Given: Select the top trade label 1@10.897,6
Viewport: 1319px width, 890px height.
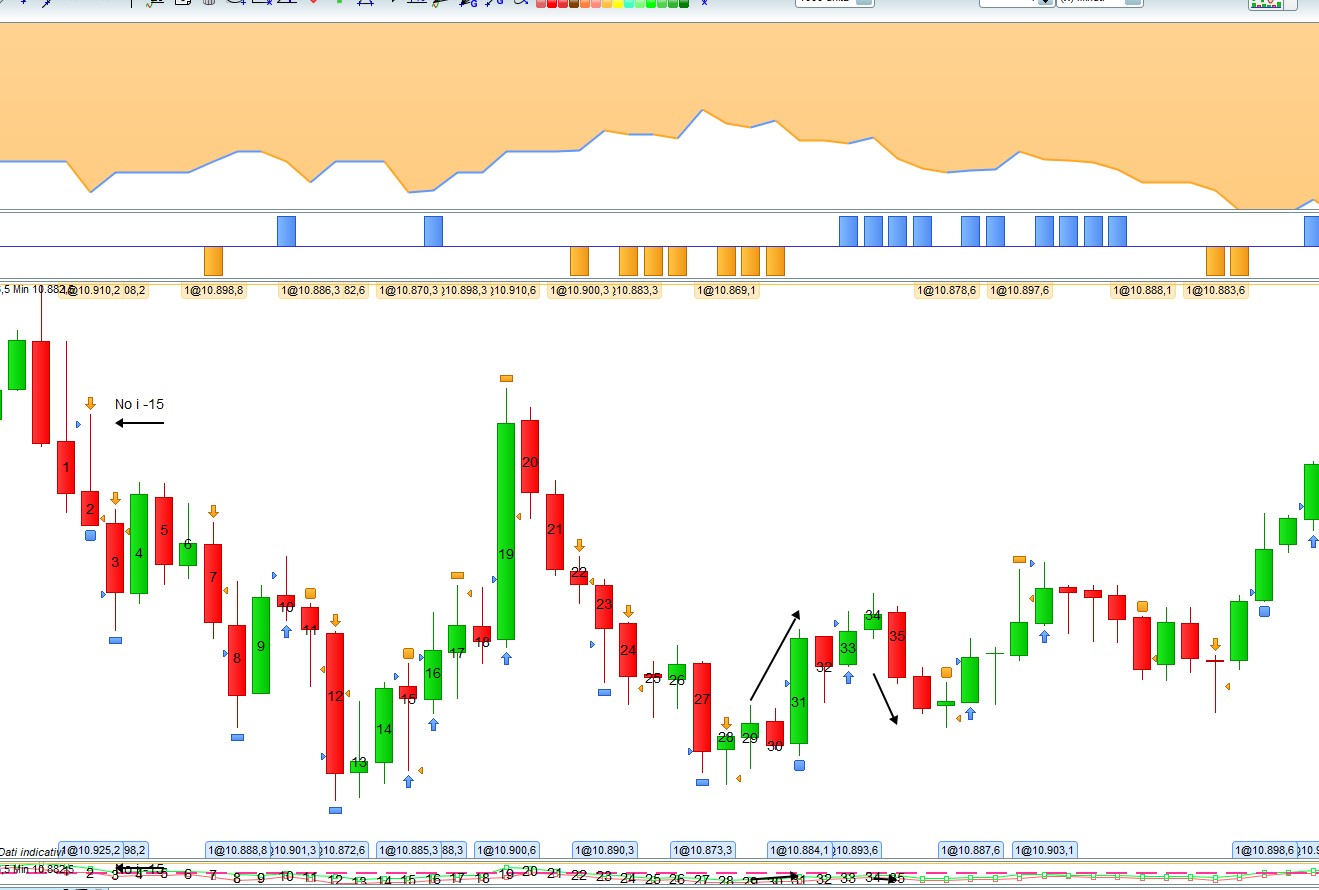Looking at the screenshot, I should [x=1020, y=290].
